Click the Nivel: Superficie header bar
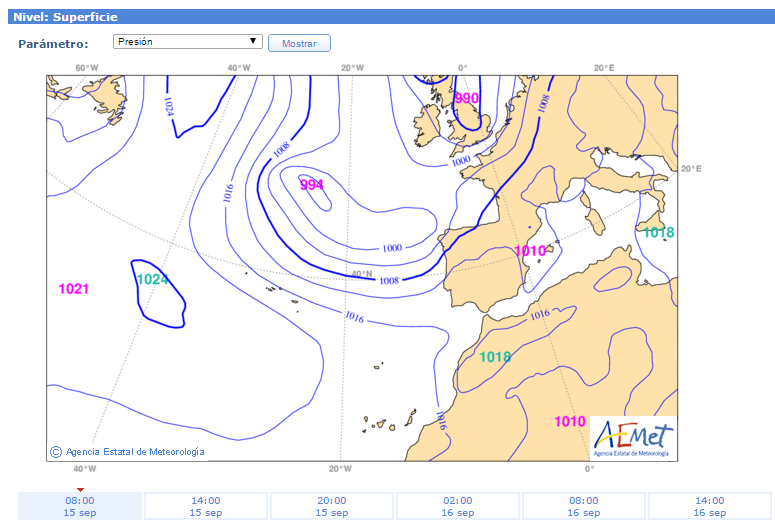775x520 pixels. click(387, 17)
